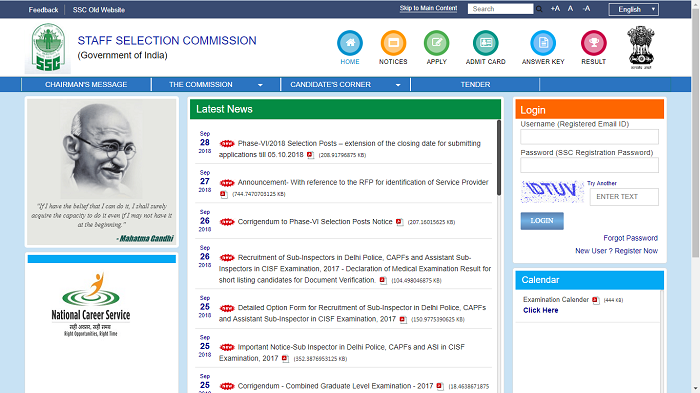This screenshot has width=700, height=393.
Task: Increase font size with +A
Action: pyautogui.click(x=555, y=8)
